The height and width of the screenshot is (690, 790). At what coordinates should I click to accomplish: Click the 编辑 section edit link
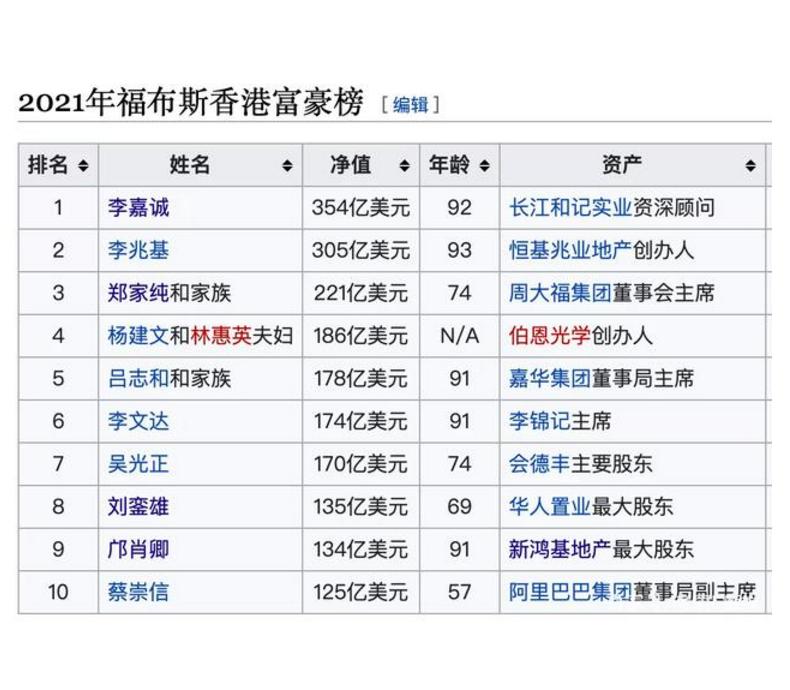click(x=410, y=104)
